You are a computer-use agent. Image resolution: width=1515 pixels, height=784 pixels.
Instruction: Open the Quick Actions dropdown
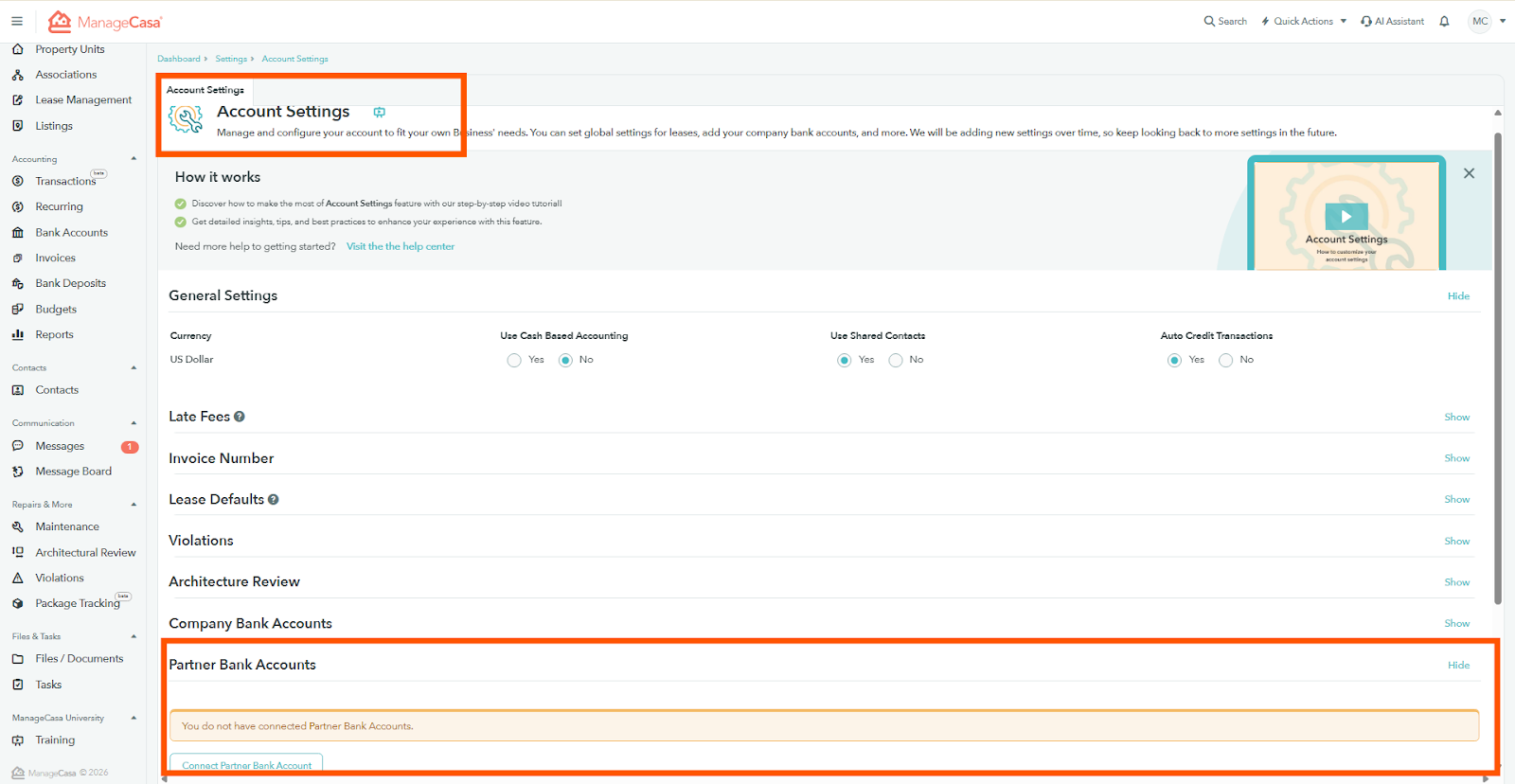(x=1304, y=21)
